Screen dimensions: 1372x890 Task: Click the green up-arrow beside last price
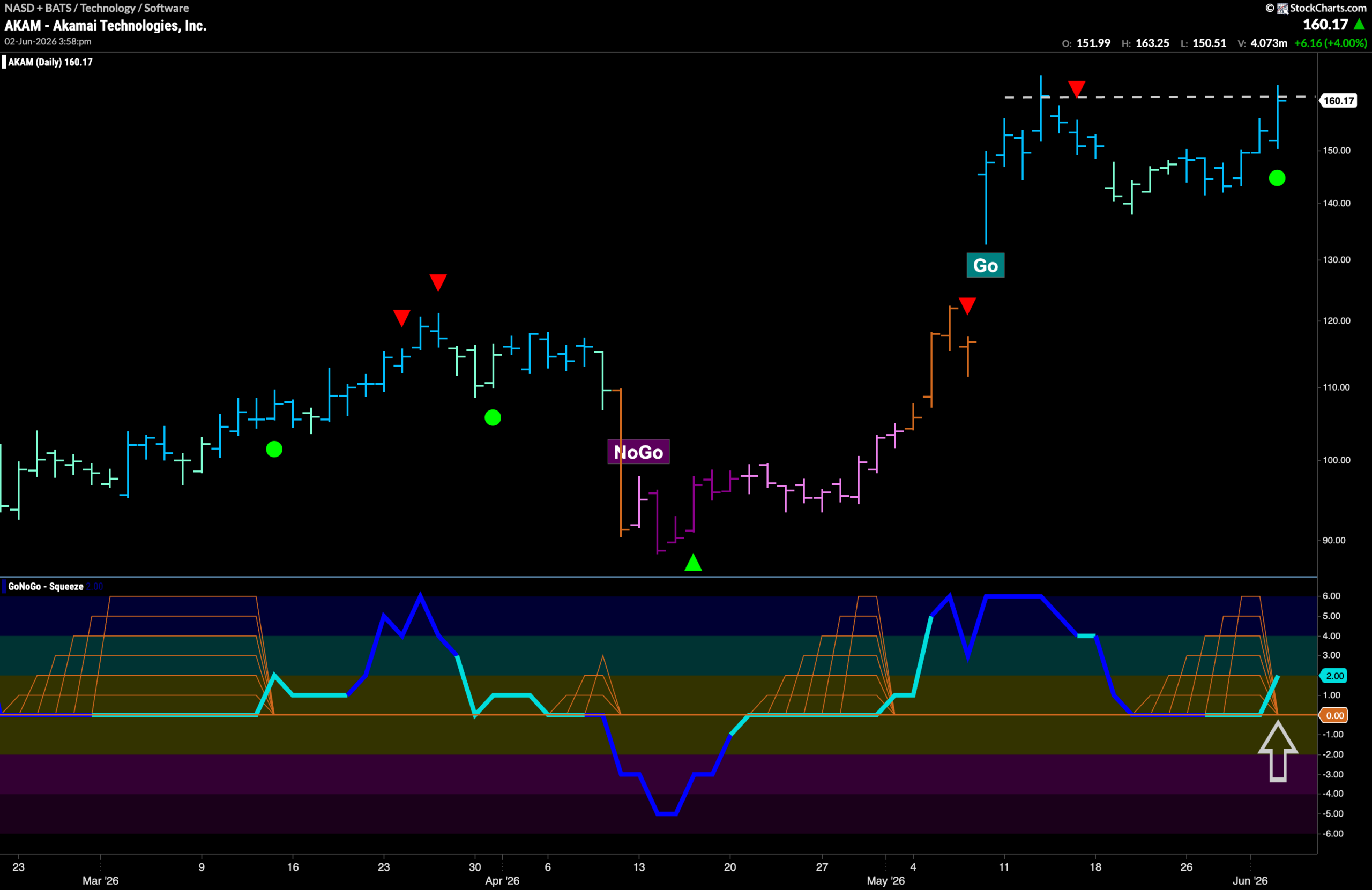coord(1359,24)
